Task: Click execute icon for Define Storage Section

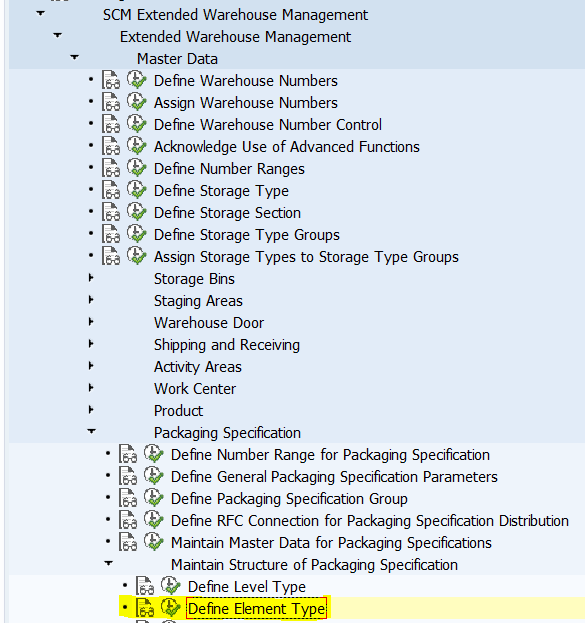Action: pyautogui.click(x=137, y=212)
